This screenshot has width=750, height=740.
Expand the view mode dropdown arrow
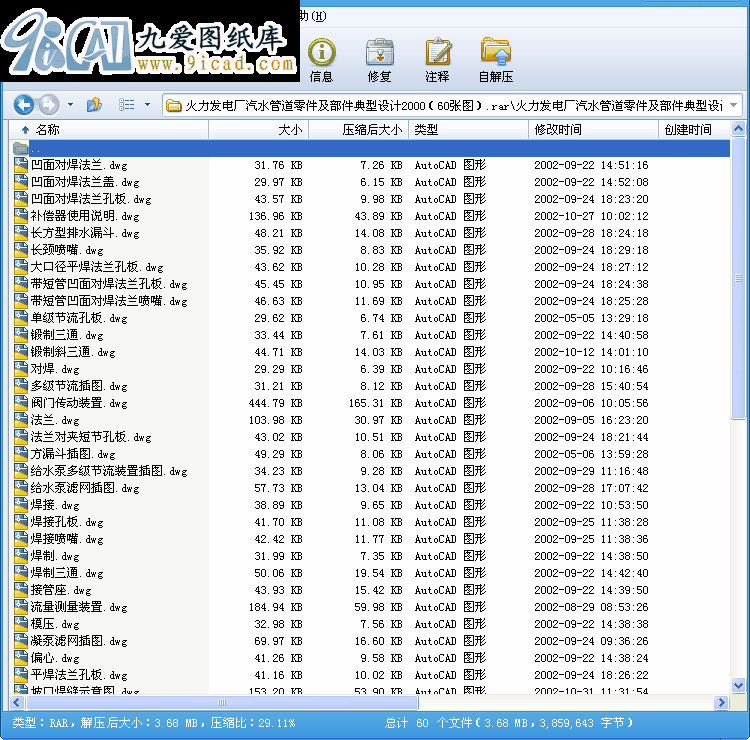pyautogui.click(x=147, y=104)
